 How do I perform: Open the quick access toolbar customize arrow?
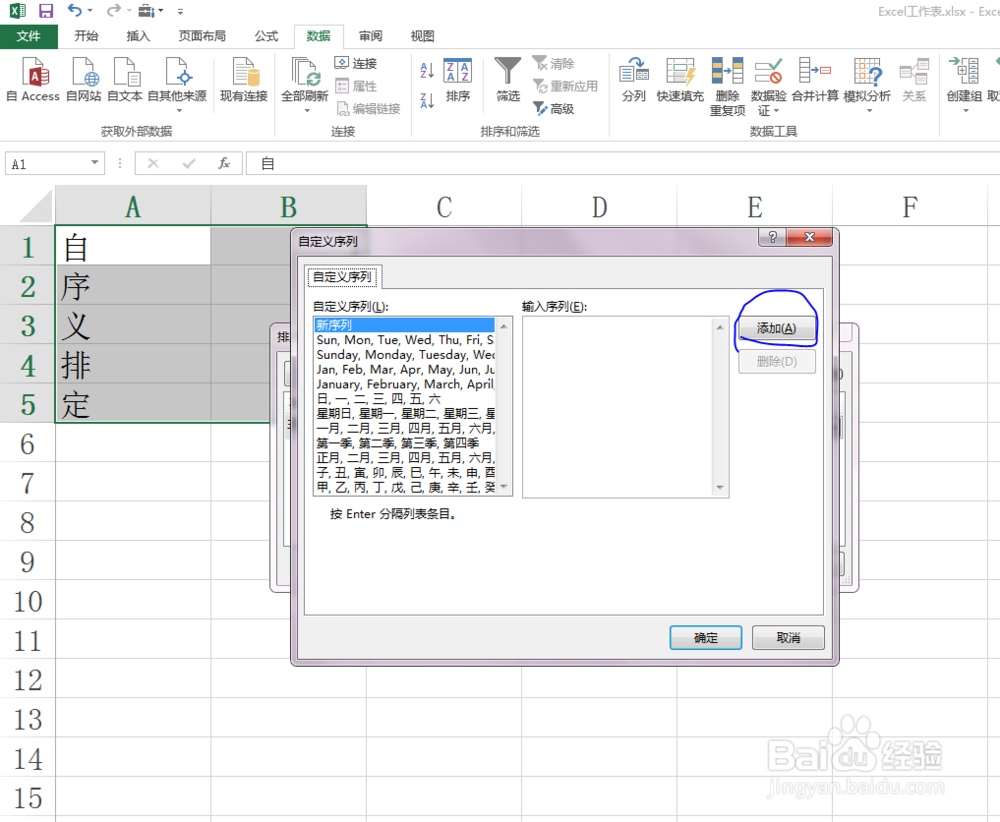point(180,11)
